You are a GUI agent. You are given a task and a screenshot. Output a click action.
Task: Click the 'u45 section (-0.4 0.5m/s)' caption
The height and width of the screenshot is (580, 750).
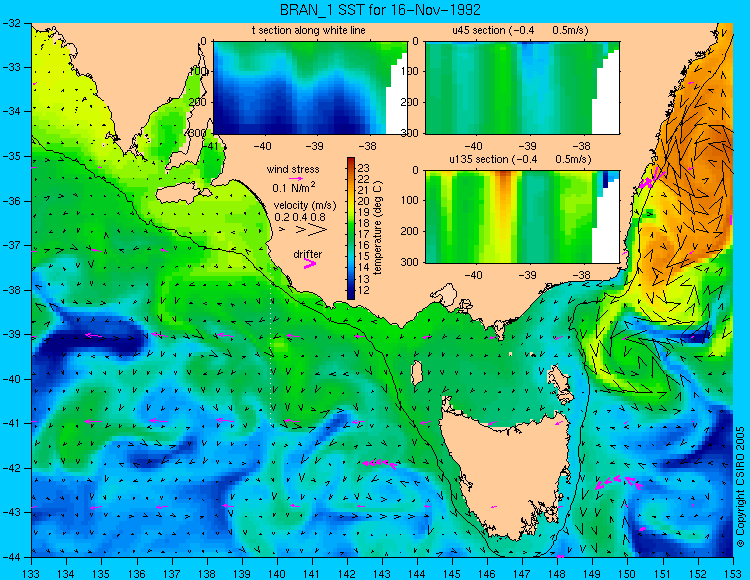tap(520, 30)
